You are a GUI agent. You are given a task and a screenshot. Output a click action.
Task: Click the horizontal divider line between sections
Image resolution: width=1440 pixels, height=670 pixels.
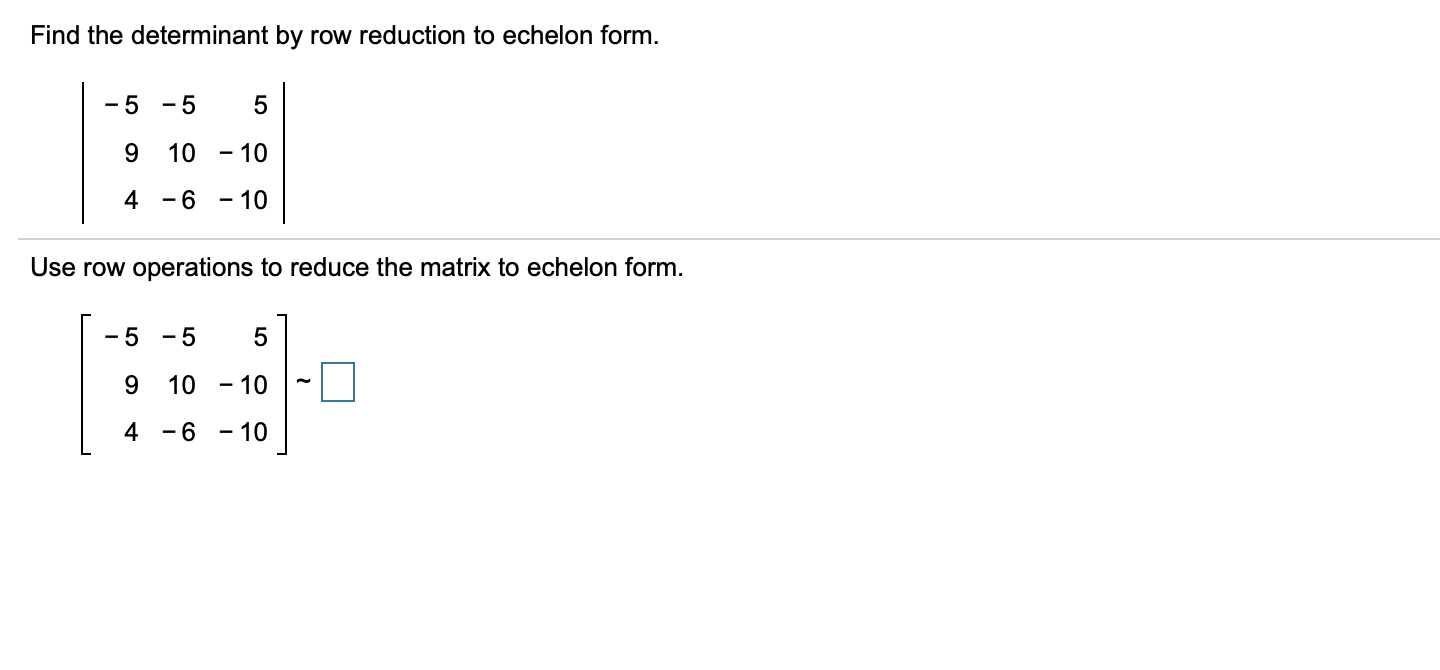[x=720, y=237]
